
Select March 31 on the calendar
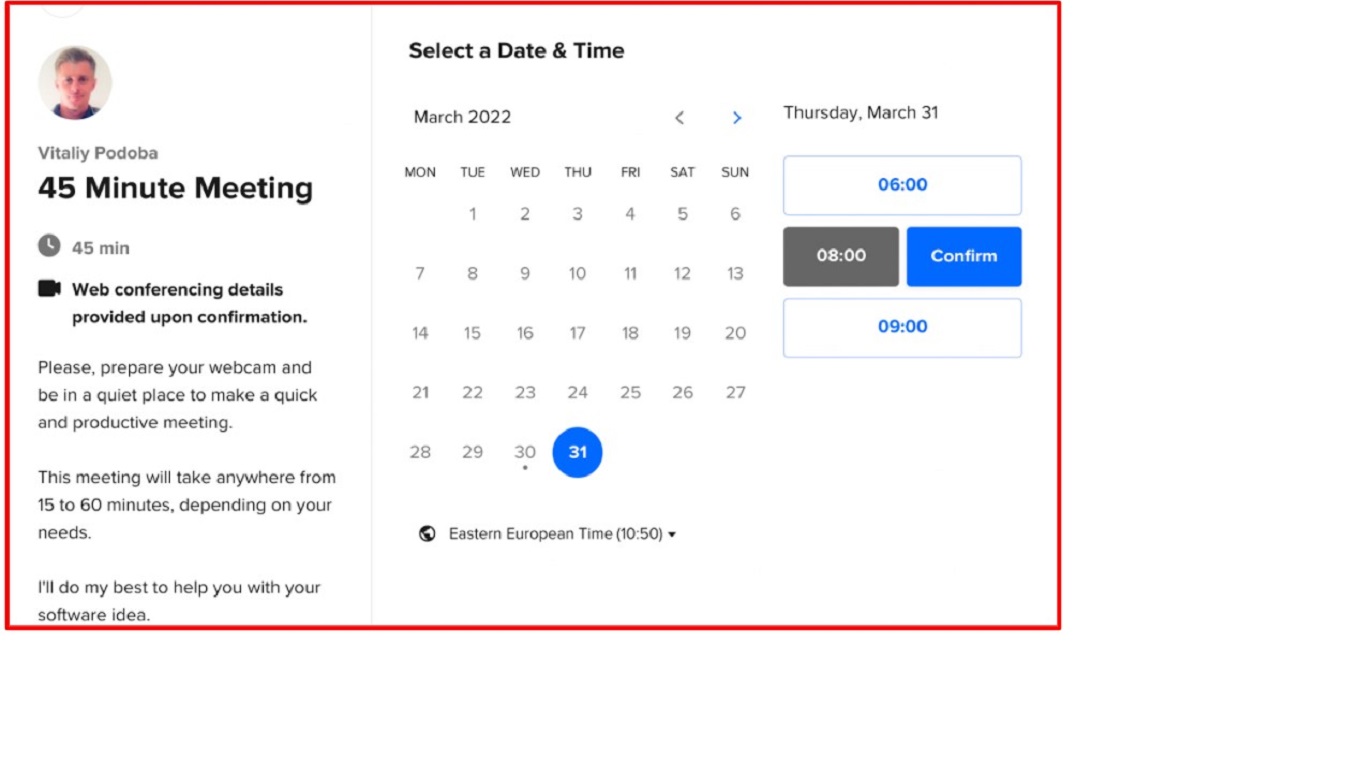click(x=577, y=452)
